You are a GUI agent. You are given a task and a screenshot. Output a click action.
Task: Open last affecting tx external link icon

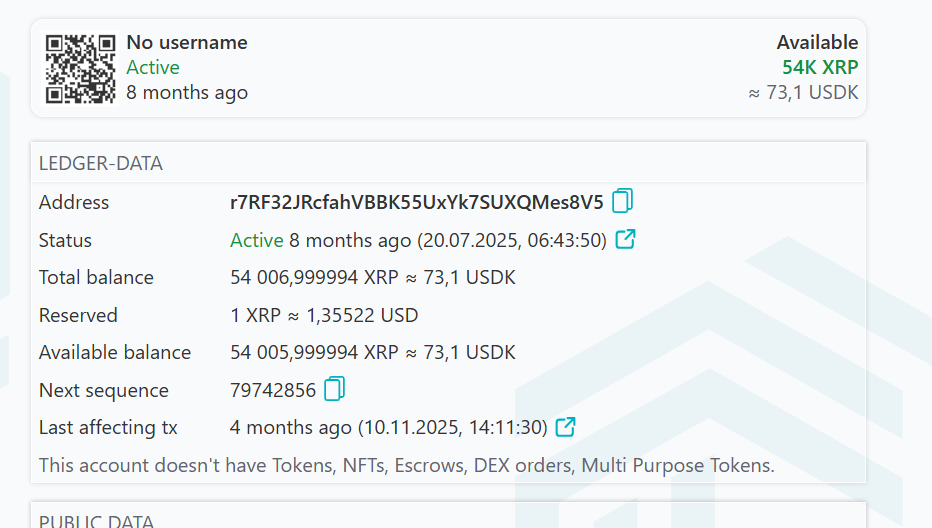[565, 427]
